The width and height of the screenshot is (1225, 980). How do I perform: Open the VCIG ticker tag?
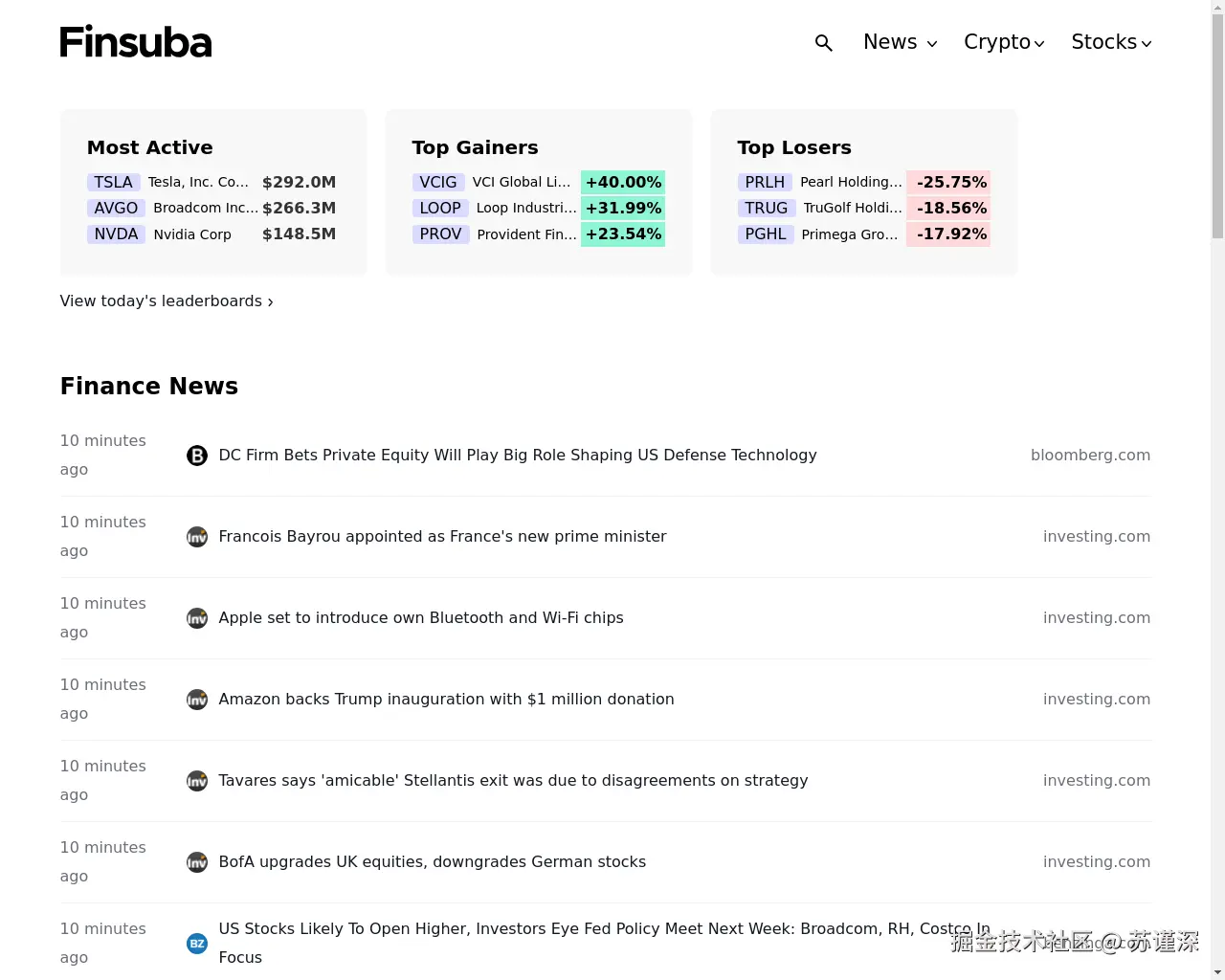(x=438, y=182)
